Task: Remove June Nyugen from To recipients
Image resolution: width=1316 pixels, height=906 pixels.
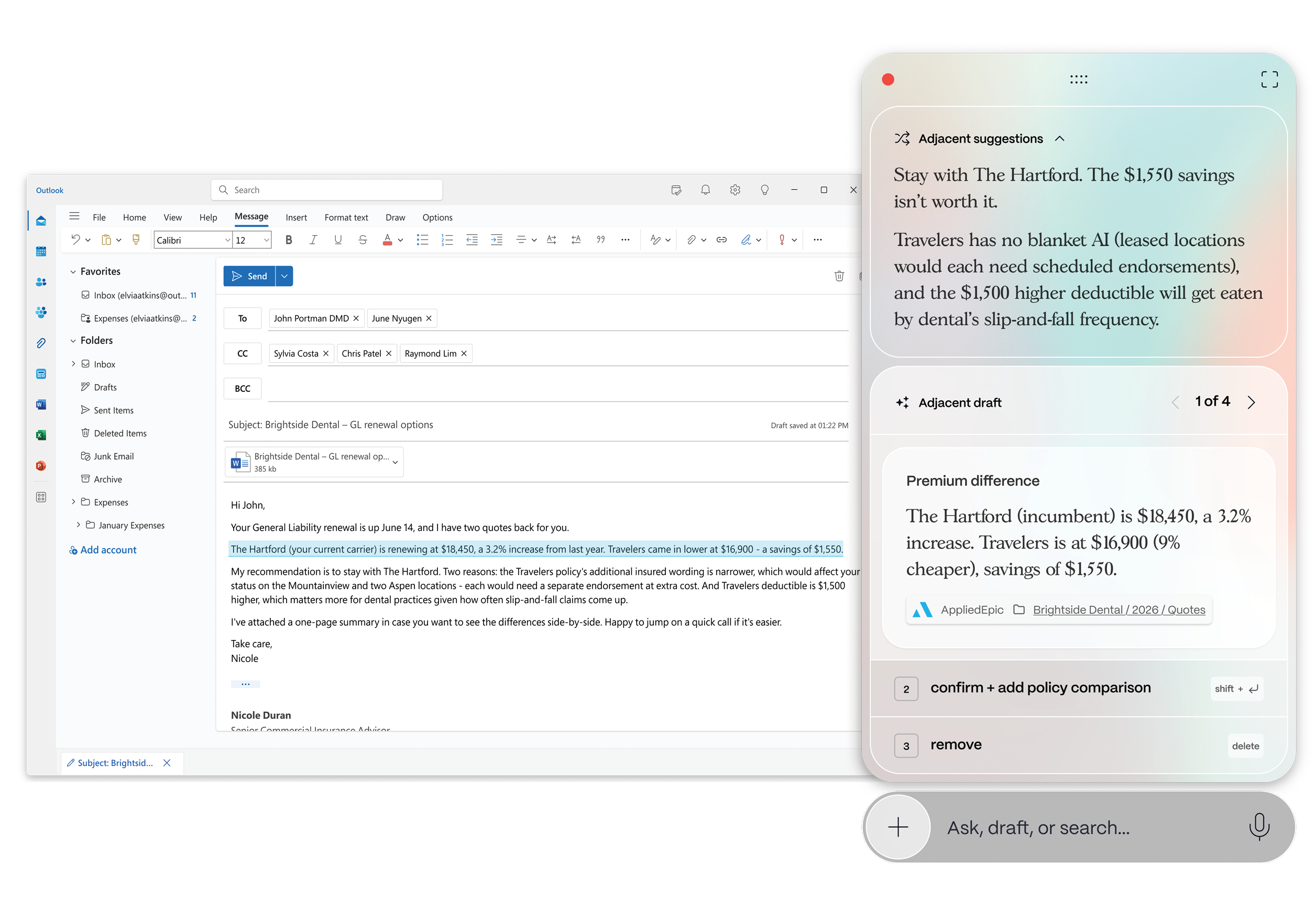Action: tap(429, 319)
